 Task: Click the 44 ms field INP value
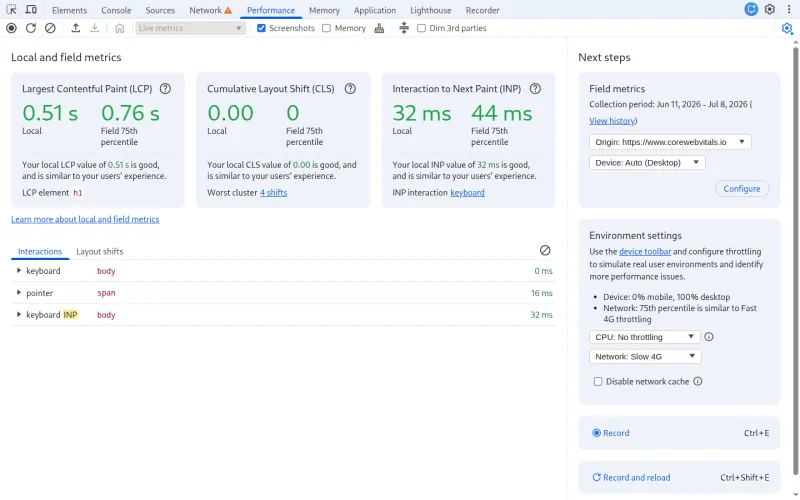pyautogui.click(x=502, y=113)
